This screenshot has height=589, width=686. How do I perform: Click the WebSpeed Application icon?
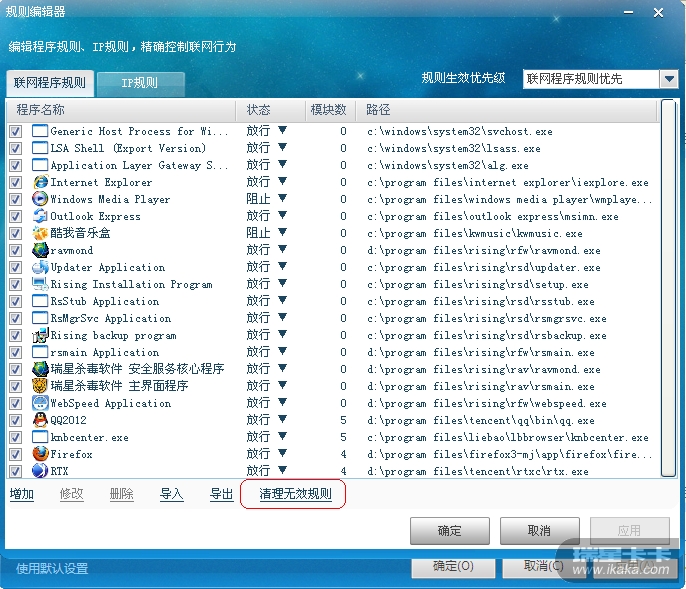[x=40, y=403]
